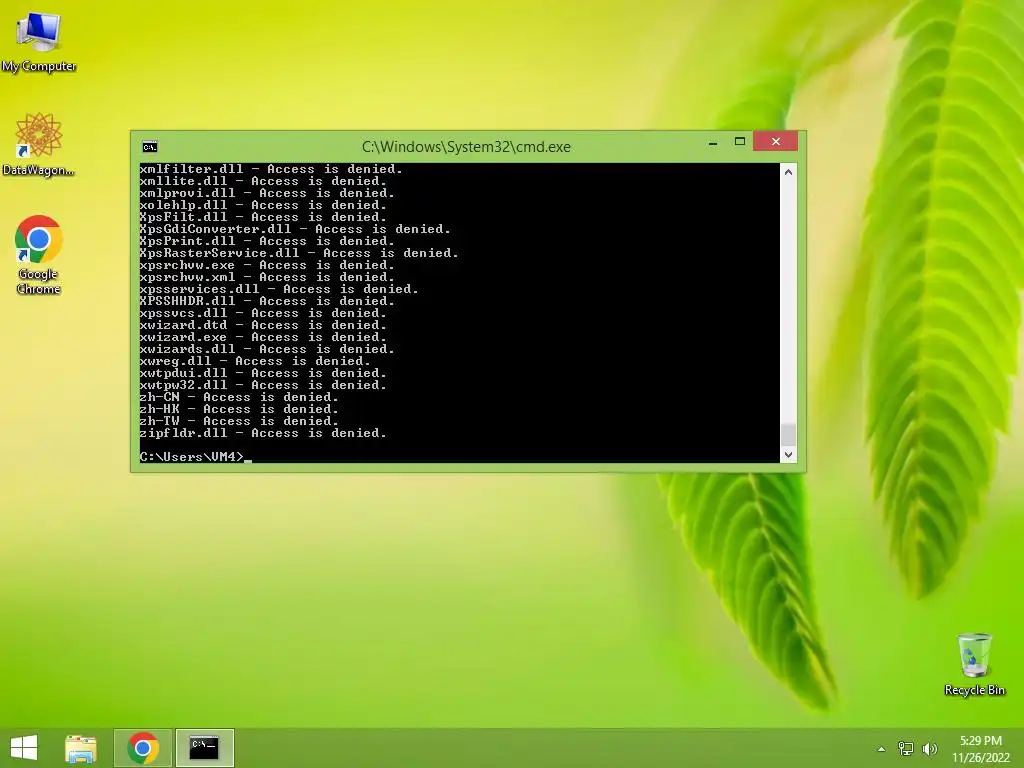
Task: Click the xwtpdui.dll output line
Action: (x=263, y=374)
